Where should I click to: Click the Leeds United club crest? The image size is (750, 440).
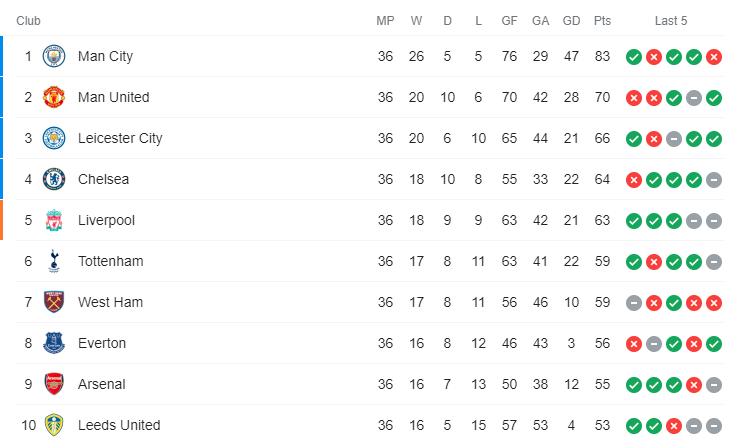click(54, 425)
